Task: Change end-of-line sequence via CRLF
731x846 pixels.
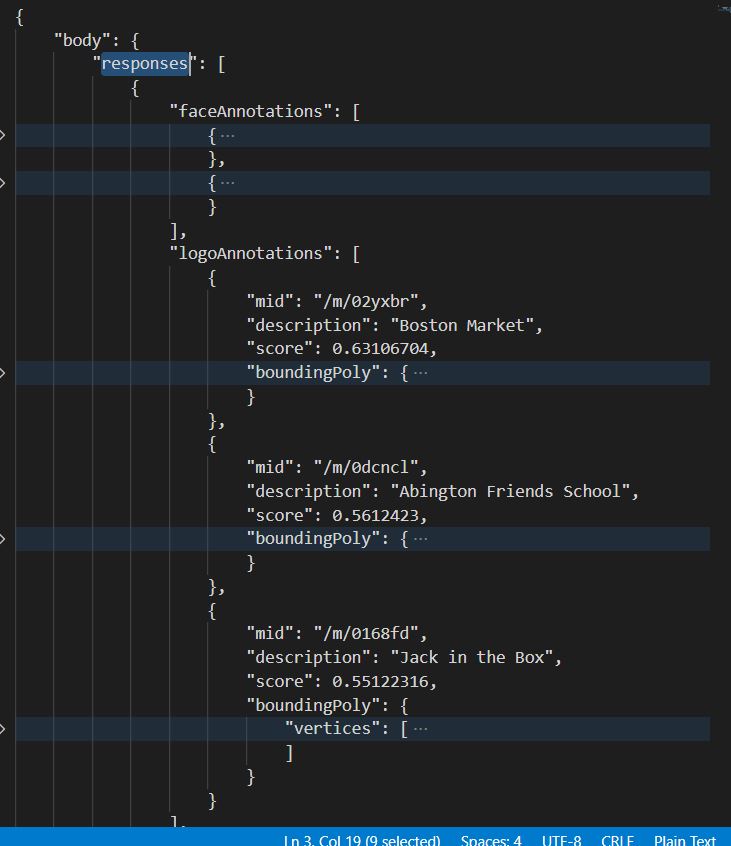Action: point(617,840)
